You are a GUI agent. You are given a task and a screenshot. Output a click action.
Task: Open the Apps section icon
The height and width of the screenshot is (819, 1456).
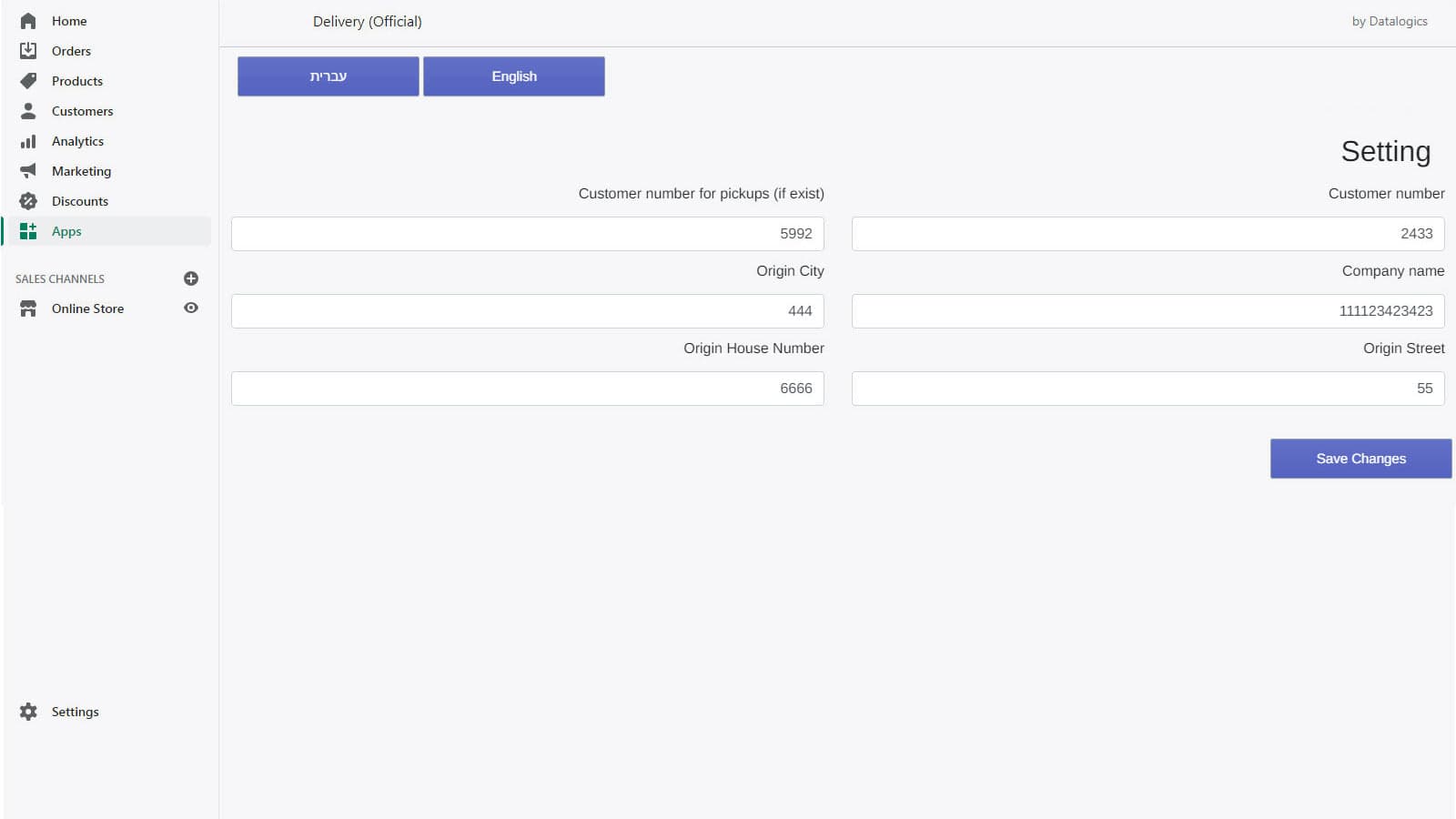(28, 230)
